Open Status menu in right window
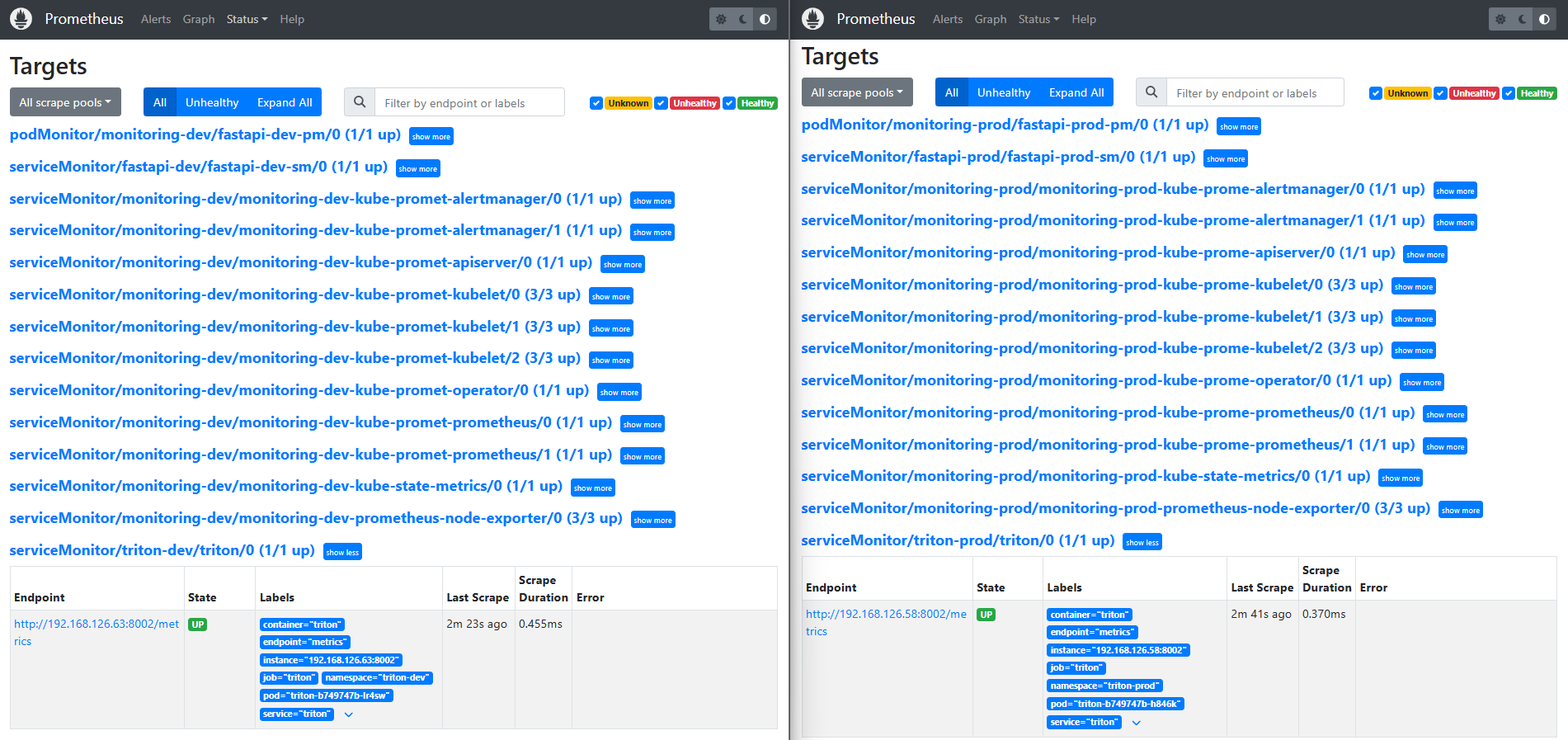This screenshot has width=1568, height=740. (x=1038, y=19)
